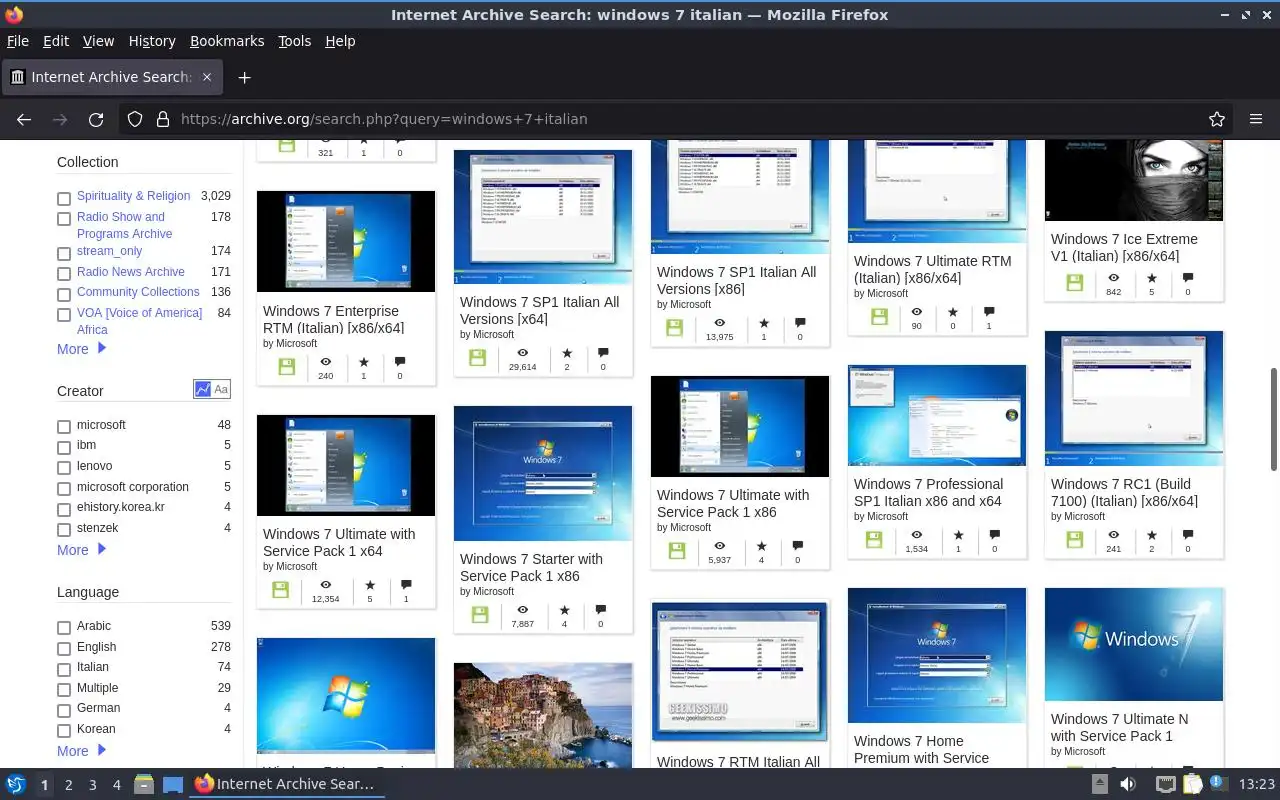Screen dimensions: 1280x800
Task: Open the View menu
Action: (x=98, y=41)
